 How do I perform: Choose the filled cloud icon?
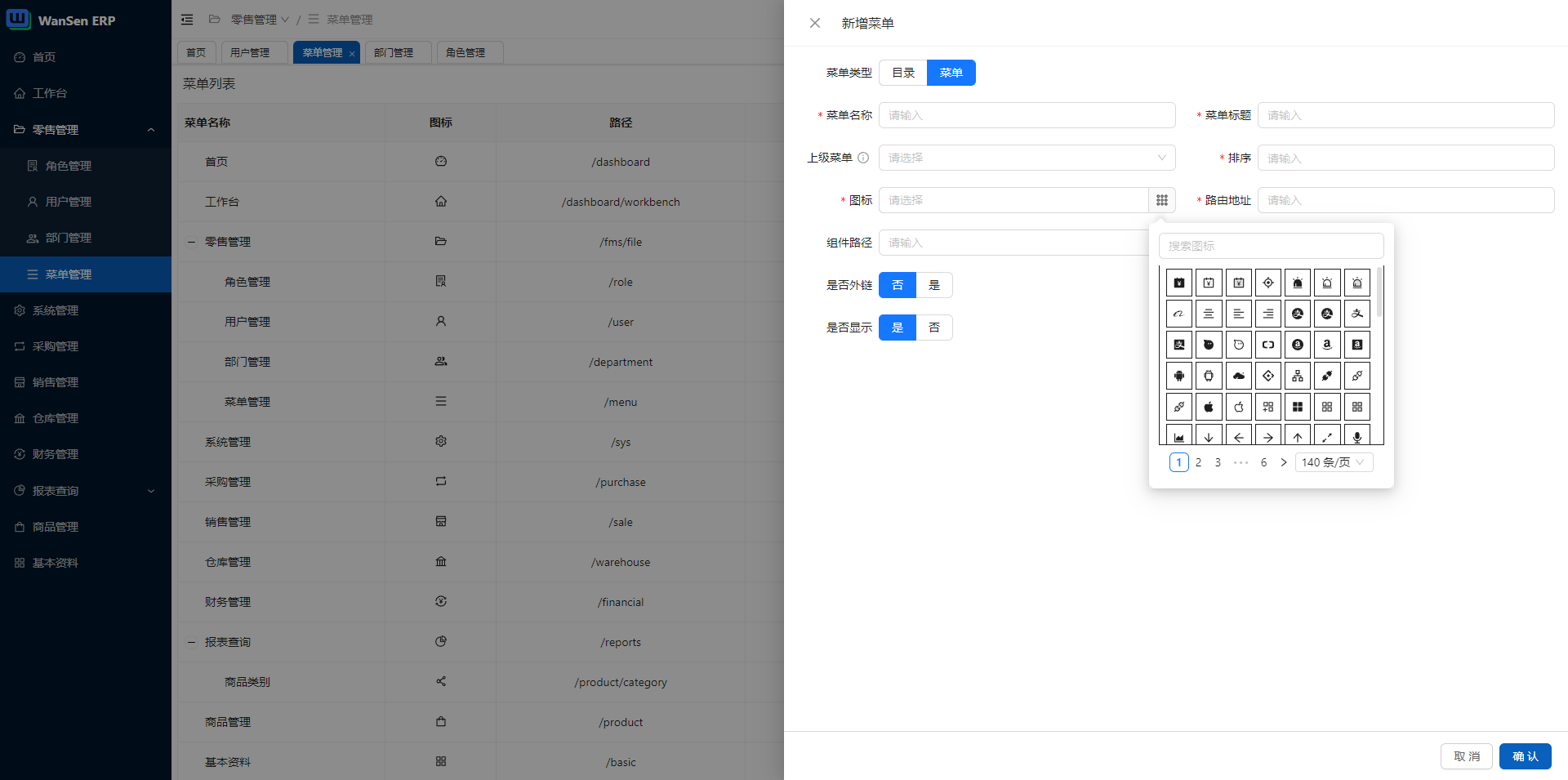point(1239,376)
